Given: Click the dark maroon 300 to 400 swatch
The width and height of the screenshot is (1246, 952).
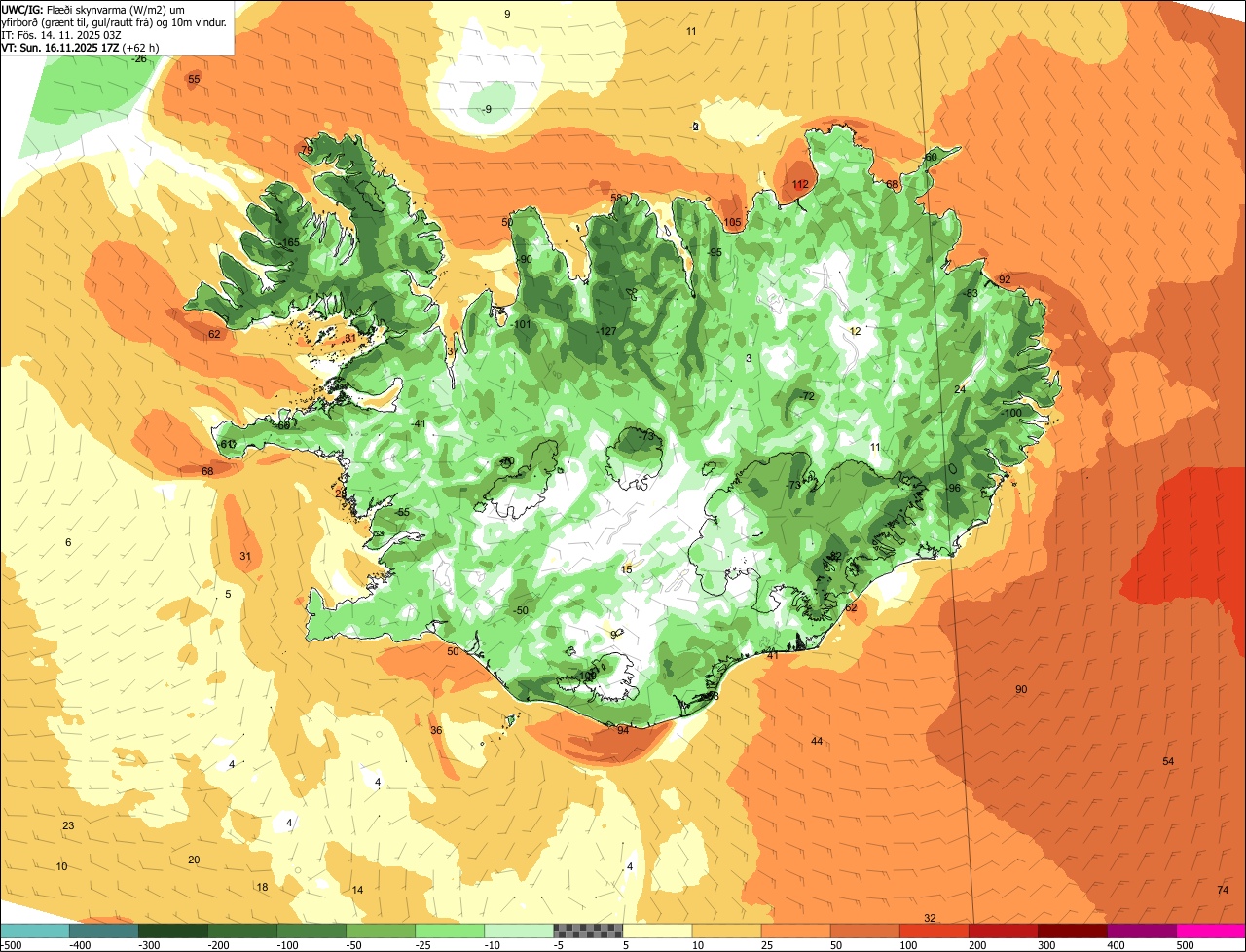Looking at the screenshot, I should point(1071,931).
